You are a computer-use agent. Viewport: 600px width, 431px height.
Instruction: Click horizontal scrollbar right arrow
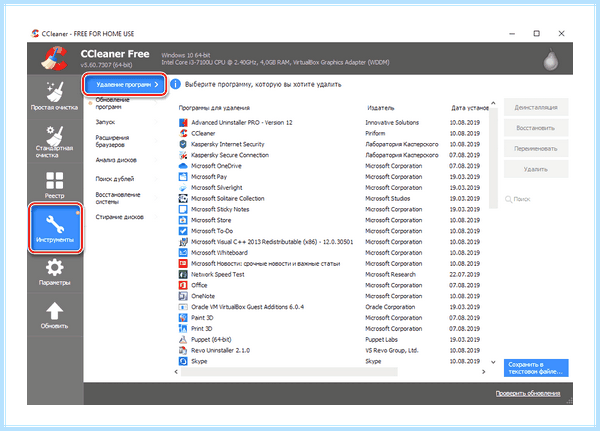(x=483, y=372)
